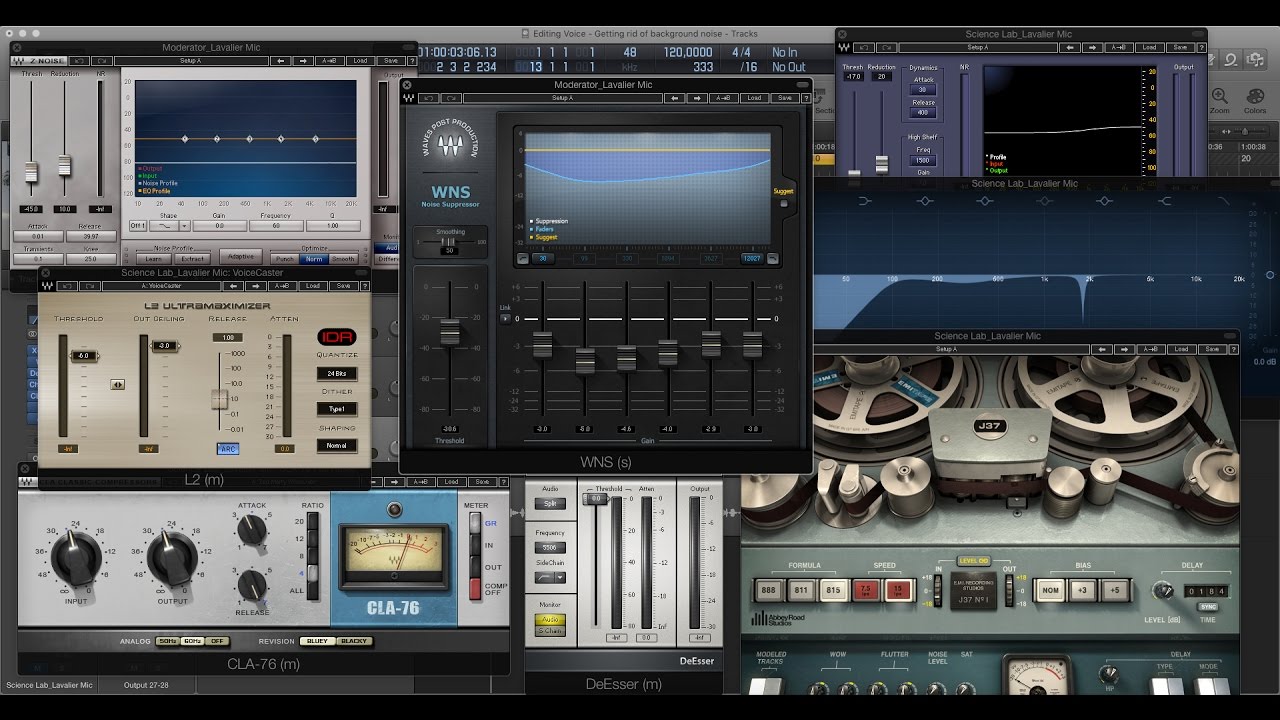
Task: Click Extract noise profile in Z-Noise
Action: (x=192, y=259)
